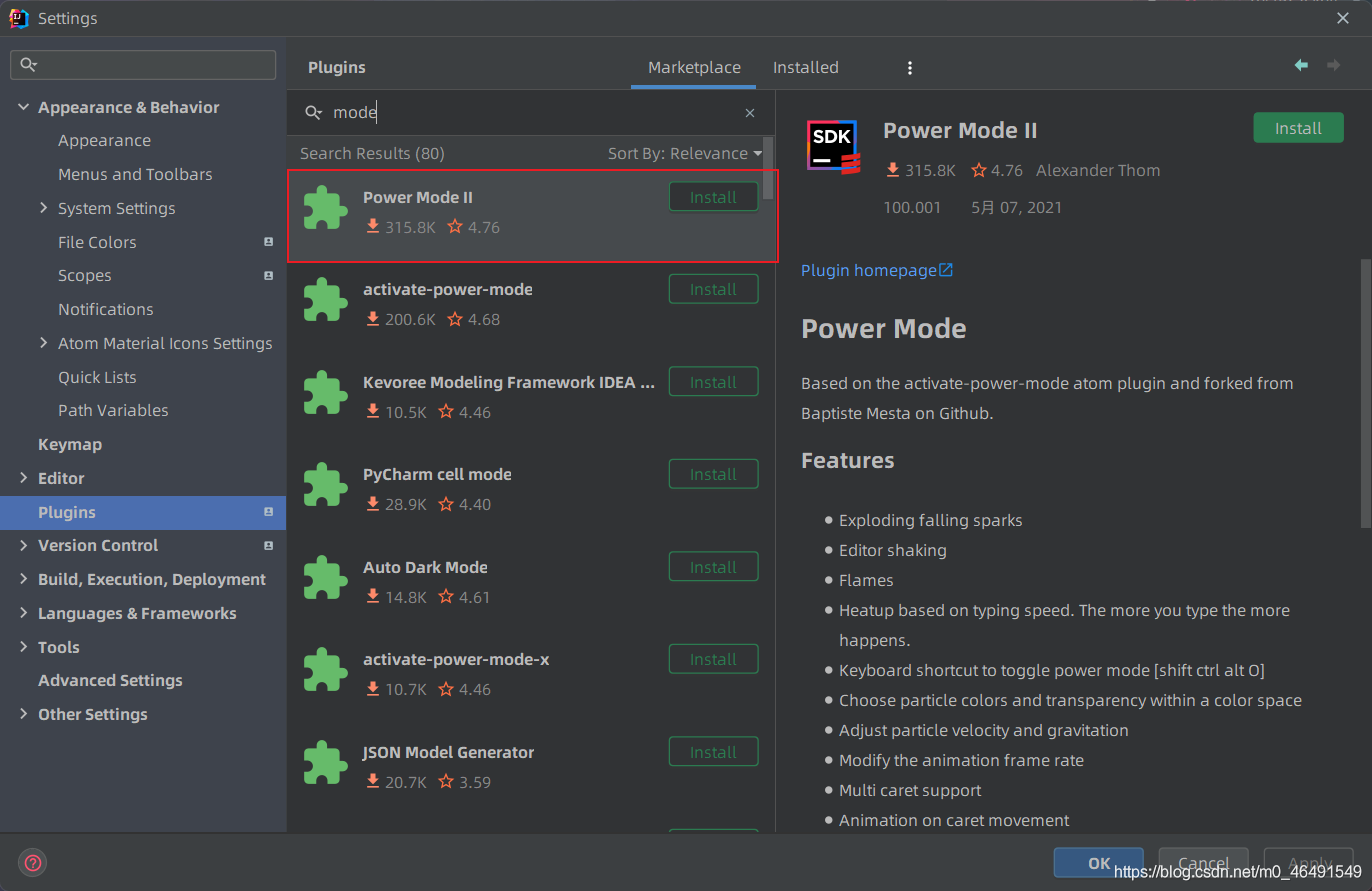The height and width of the screenshot is (891, 1372).
Task: Clear the plugin search text
Action: coord(750,113)
